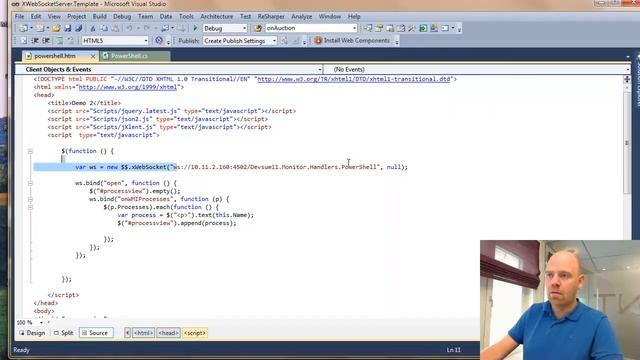
Task: Click the <html> breadcrumb tag
Action: pos(144,333)
